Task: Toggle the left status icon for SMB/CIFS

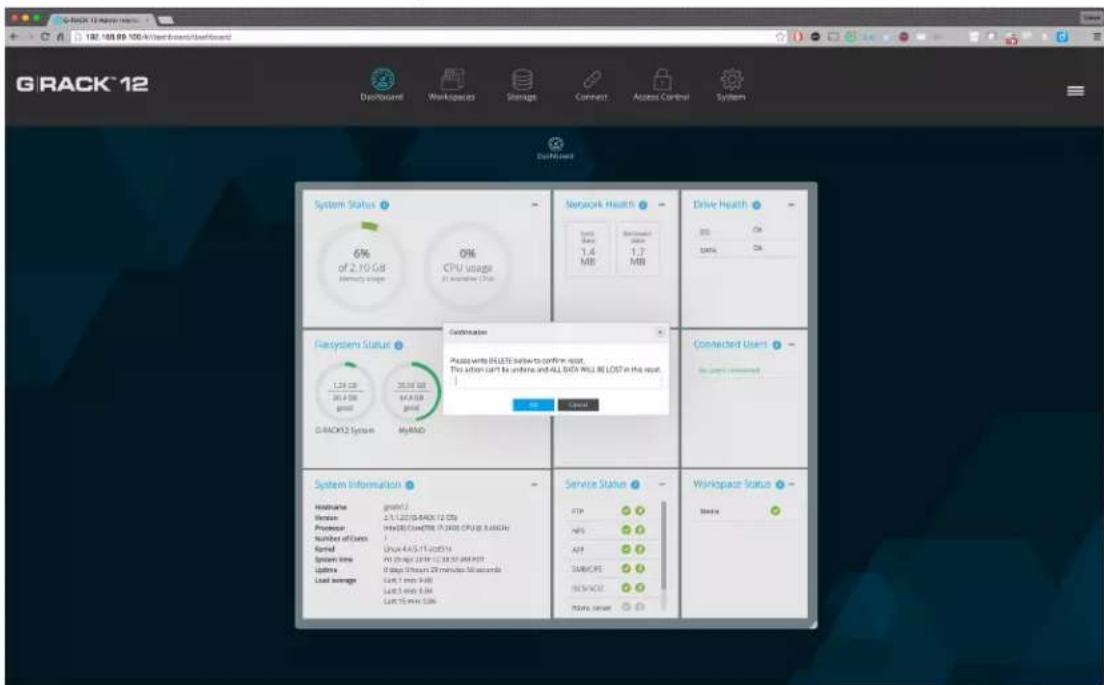Action: tap(625, 568)
